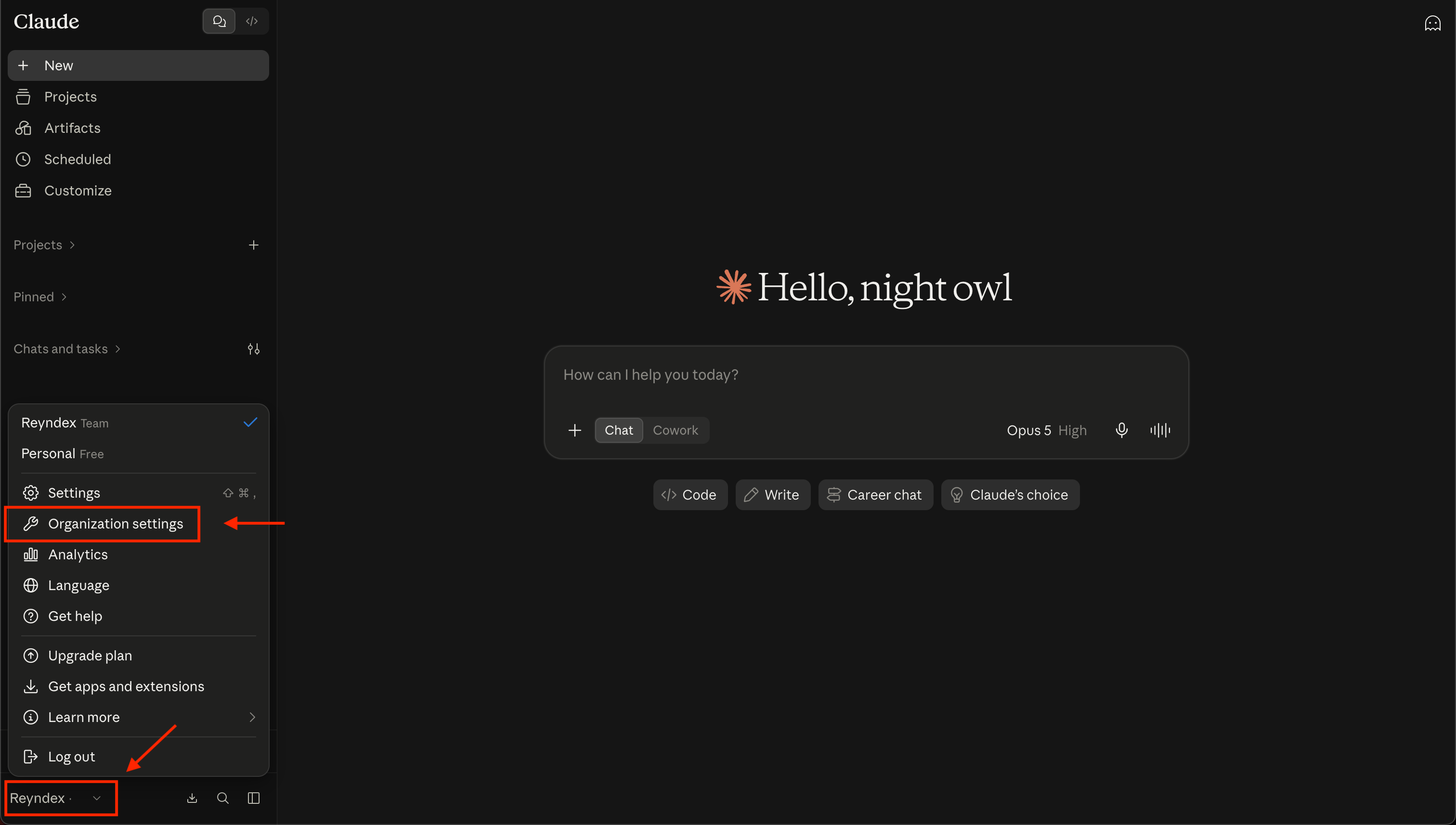This screenshot has height=825, width=1456.
Task: Choose the Career chat suggestion chip
Action: click(x=875, y=495)
